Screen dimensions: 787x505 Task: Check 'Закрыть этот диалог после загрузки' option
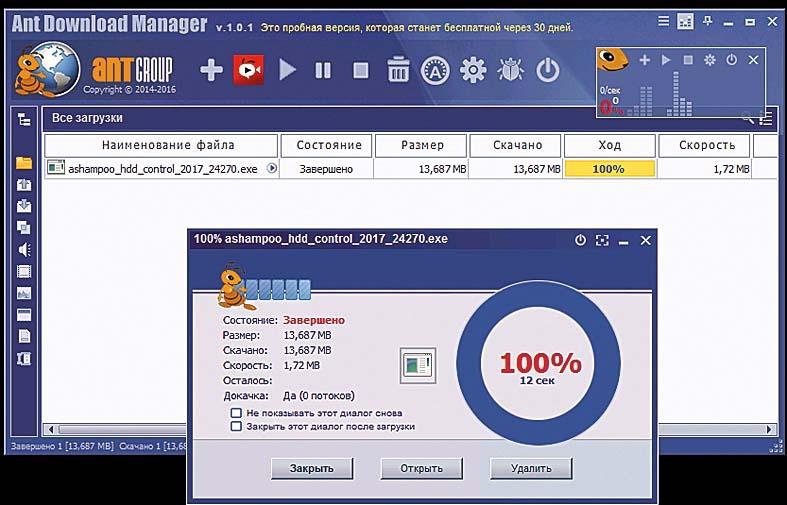(x=236, y=425)
